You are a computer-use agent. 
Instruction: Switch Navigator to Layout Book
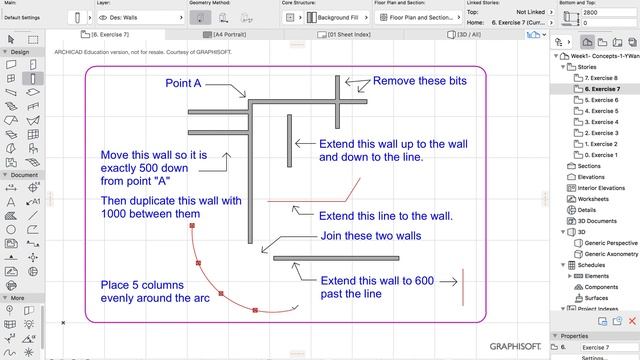[x=618, y=42]
